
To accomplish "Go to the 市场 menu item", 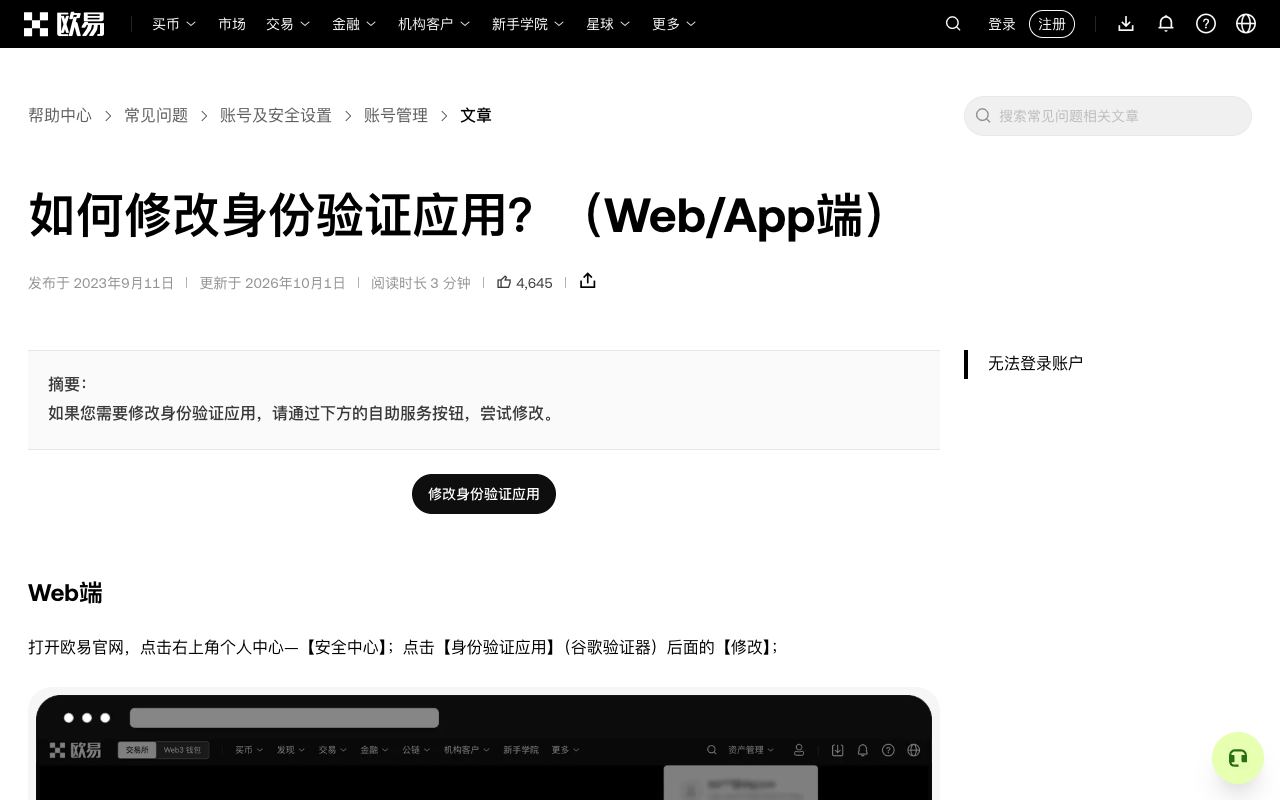I will [x=232, y=24].
